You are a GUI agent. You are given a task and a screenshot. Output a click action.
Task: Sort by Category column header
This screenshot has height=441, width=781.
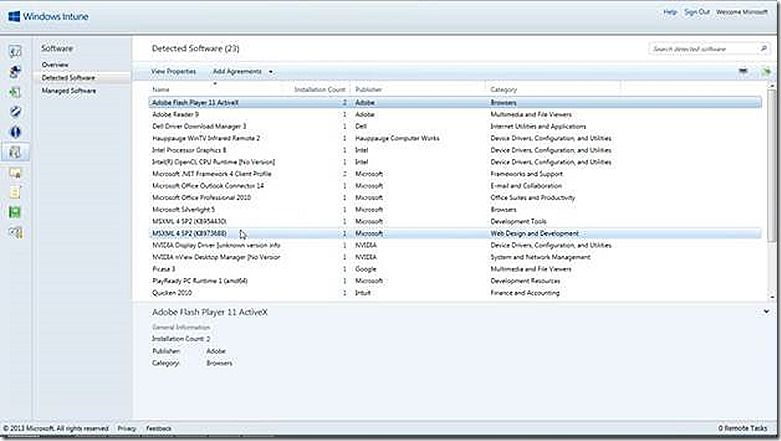[x=504, y=90]
